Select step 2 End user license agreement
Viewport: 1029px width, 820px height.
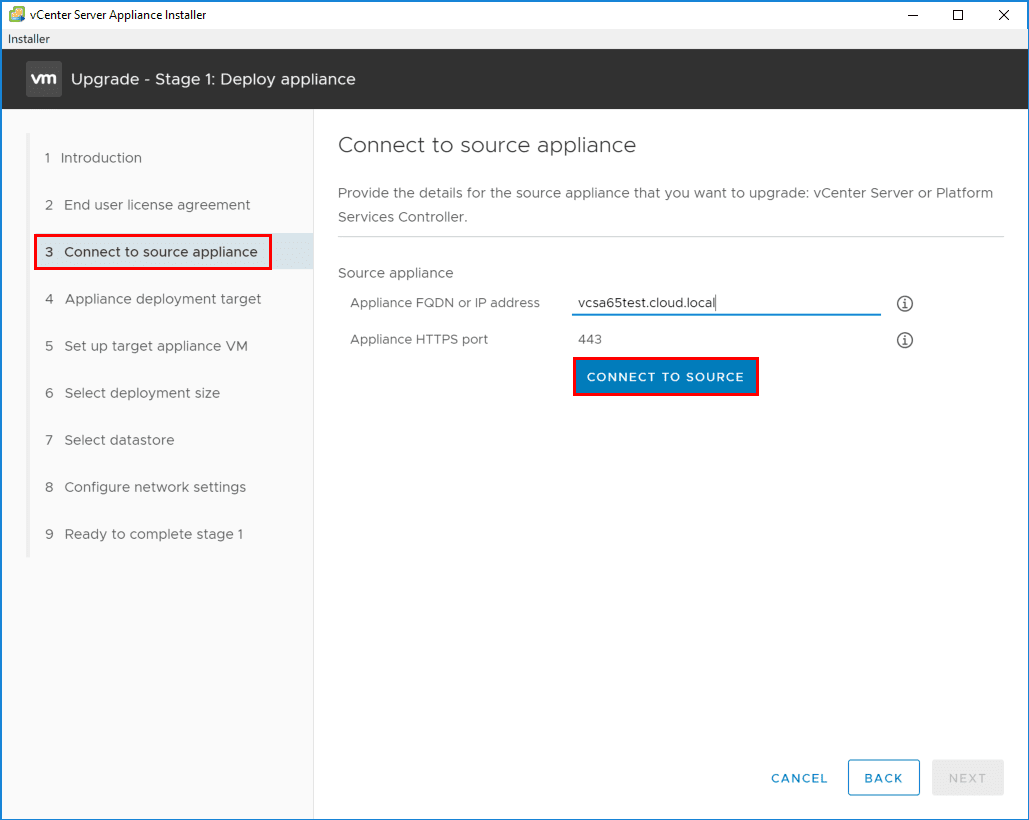157,205
